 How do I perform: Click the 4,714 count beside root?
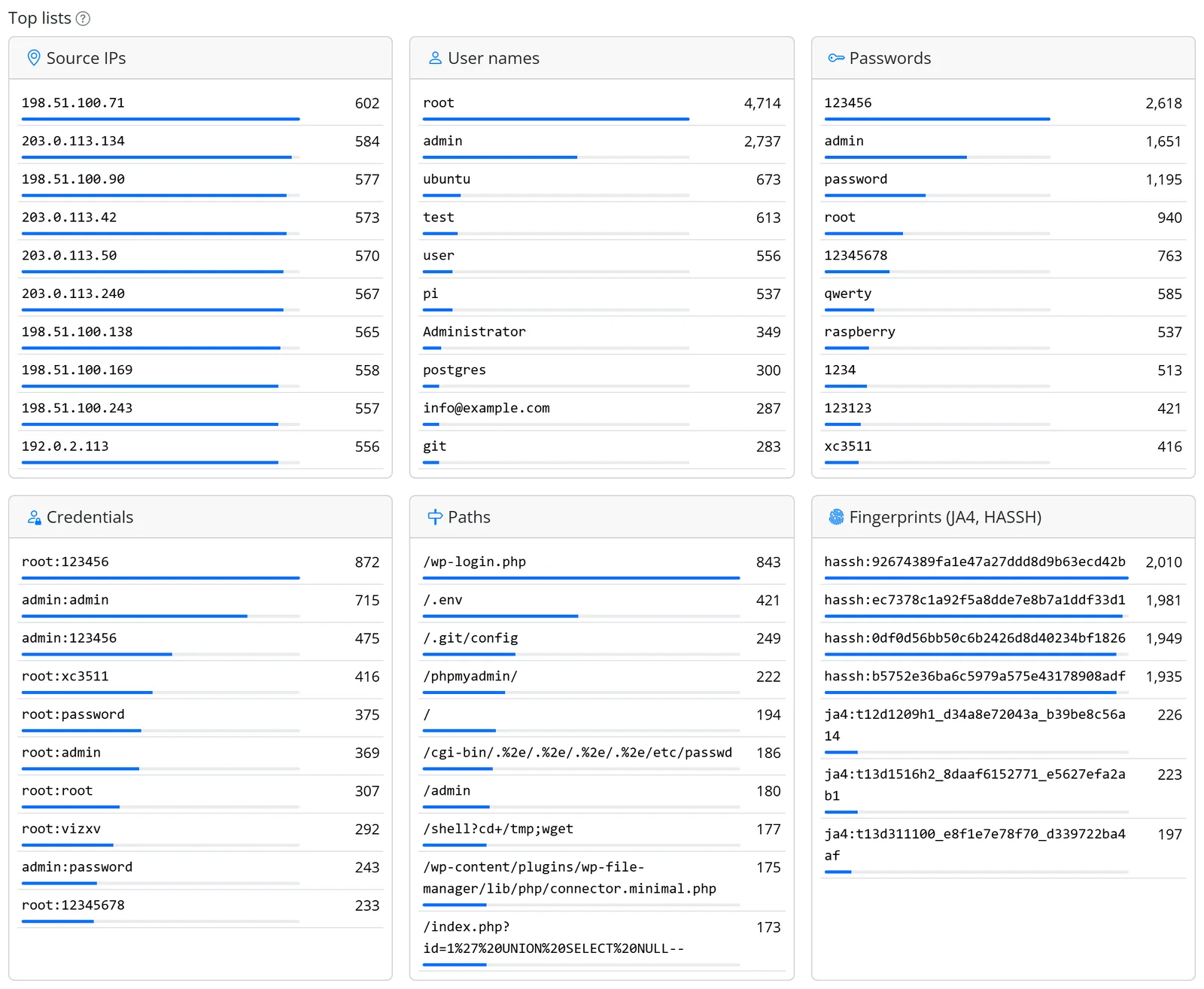[x=762, y=103]
